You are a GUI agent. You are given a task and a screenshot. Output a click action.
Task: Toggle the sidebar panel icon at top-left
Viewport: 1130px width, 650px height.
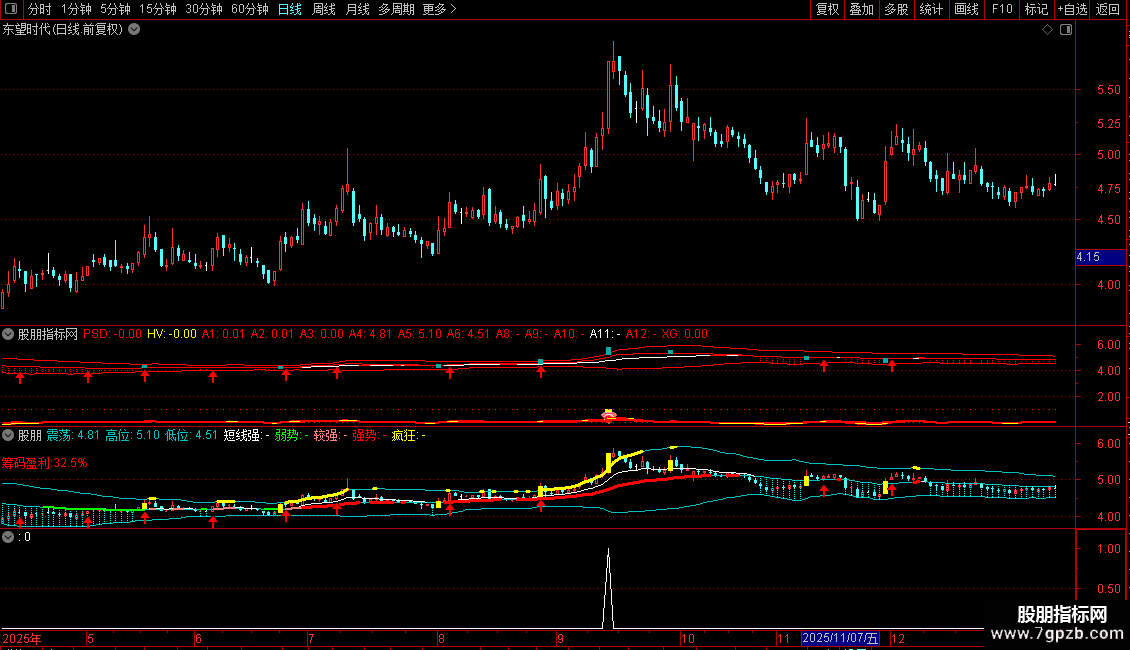click(x=11, y=9)
